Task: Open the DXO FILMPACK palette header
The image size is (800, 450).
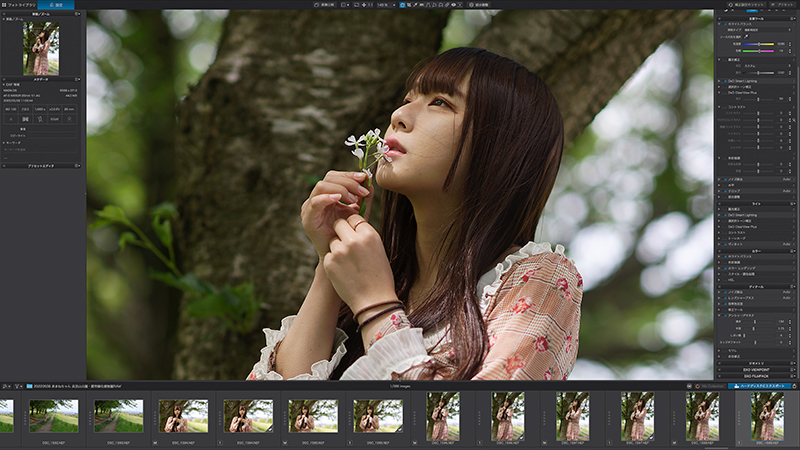Action: click(756, 376)
